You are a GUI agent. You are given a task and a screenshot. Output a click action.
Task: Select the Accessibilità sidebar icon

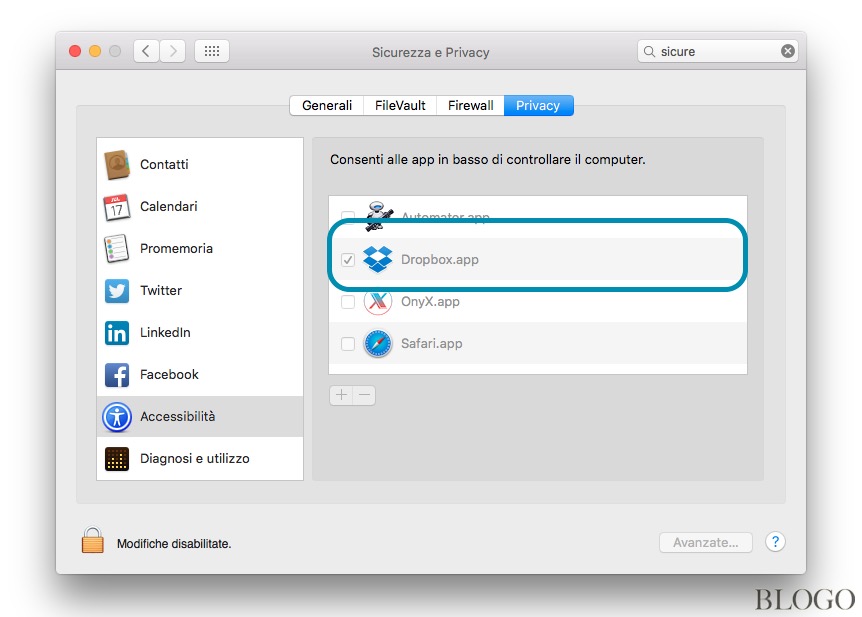[x=117, y=417]
